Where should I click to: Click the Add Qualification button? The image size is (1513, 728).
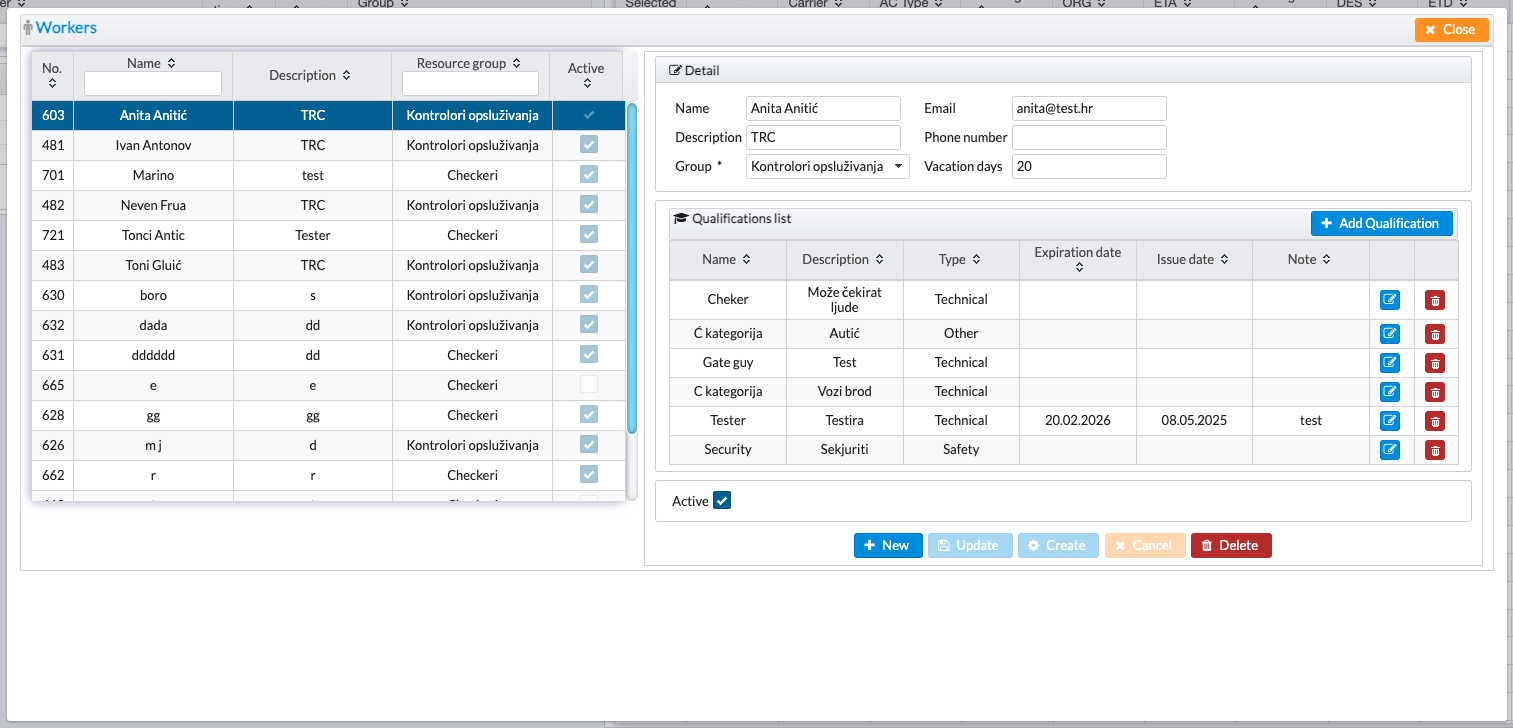(1381, 223)
